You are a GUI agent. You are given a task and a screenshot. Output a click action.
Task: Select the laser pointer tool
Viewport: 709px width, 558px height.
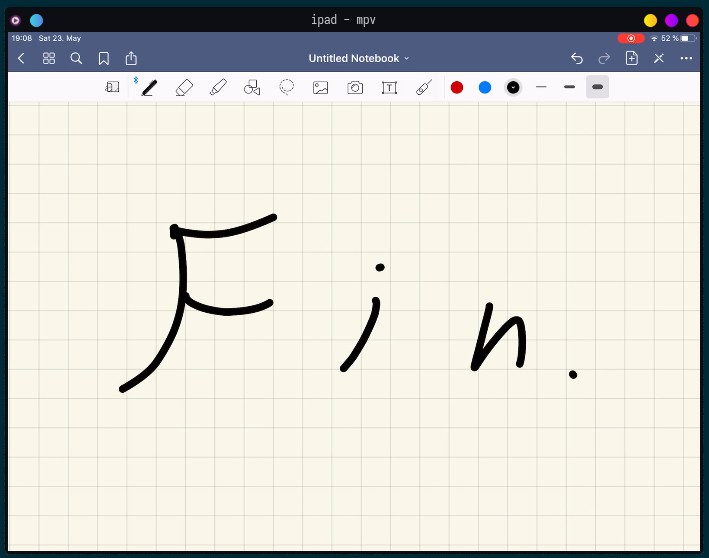tap(424, 87)
